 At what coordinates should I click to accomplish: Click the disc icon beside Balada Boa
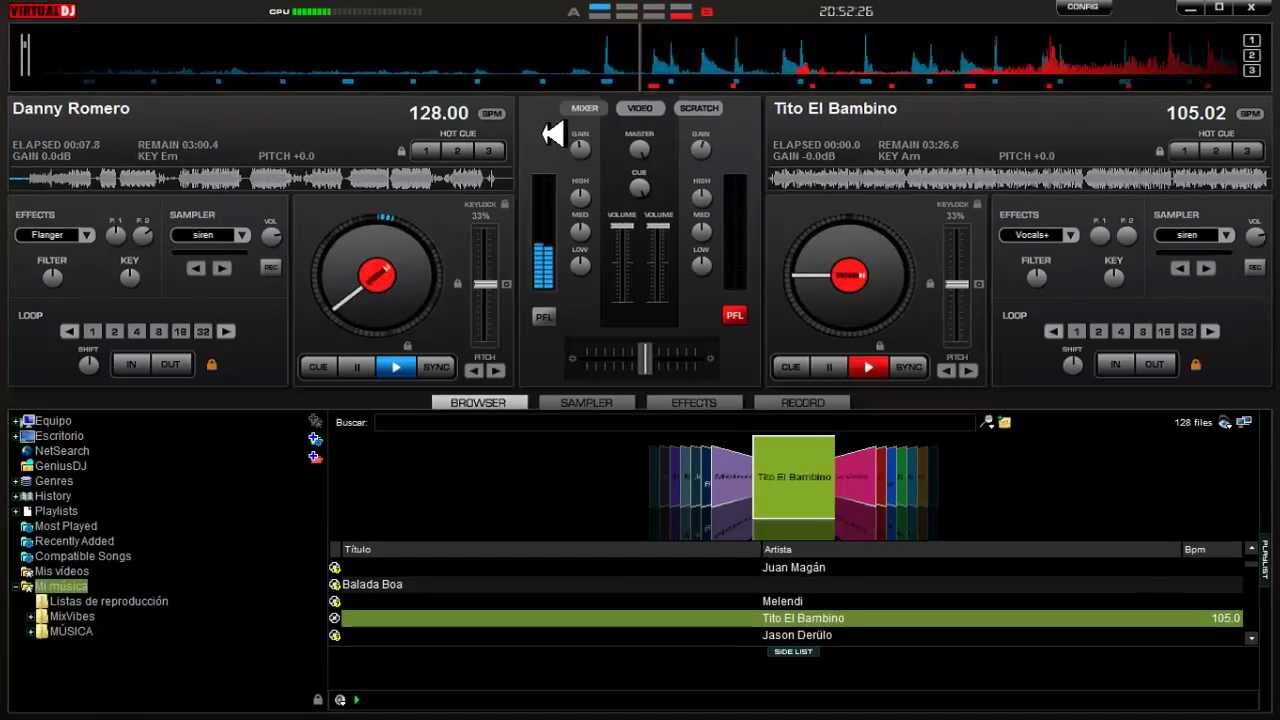coord(335,584)
